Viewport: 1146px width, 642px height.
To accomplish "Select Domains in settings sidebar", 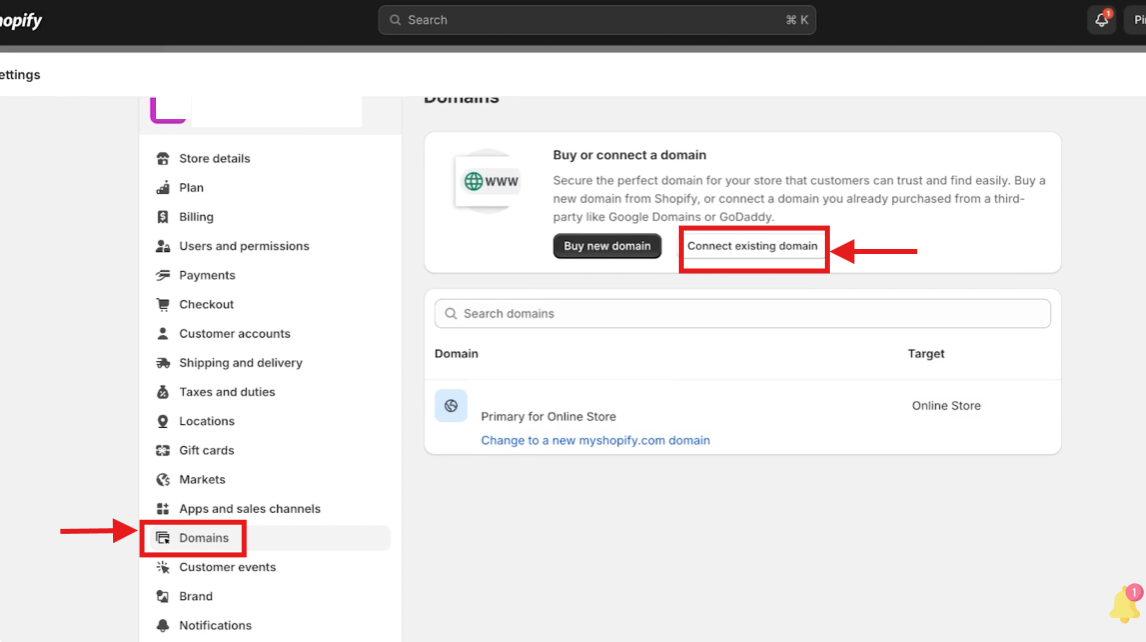I will click(204, 539).
